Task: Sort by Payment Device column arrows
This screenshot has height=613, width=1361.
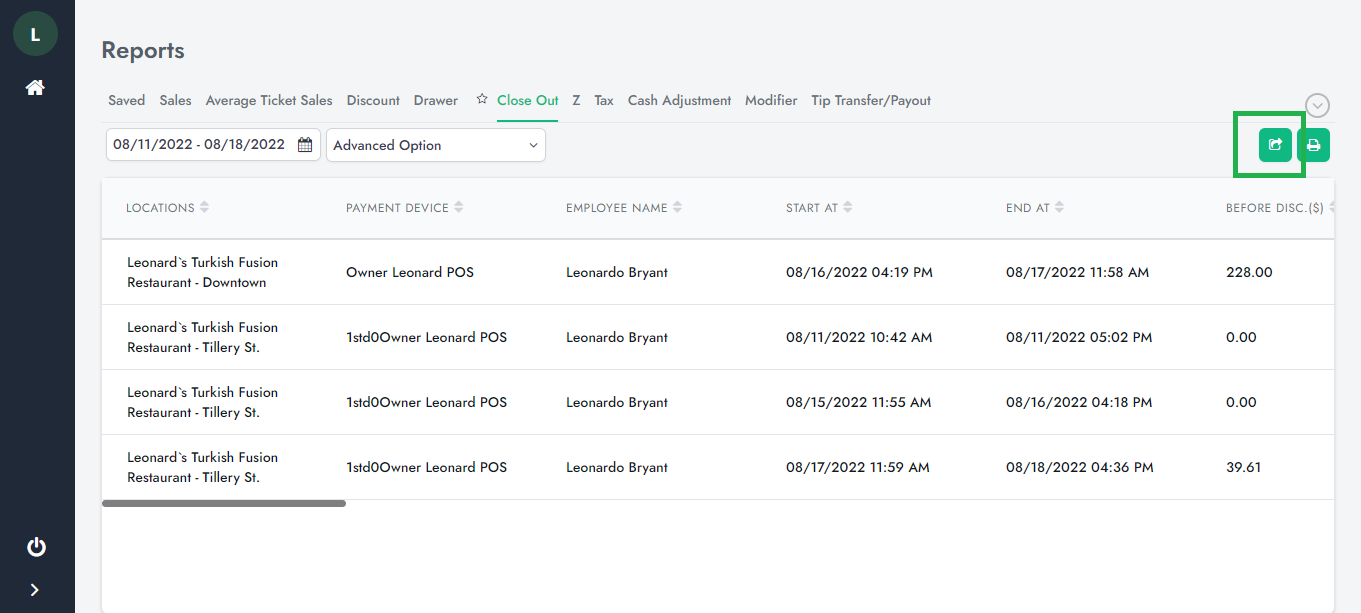Action: click(x=459, y=208)
